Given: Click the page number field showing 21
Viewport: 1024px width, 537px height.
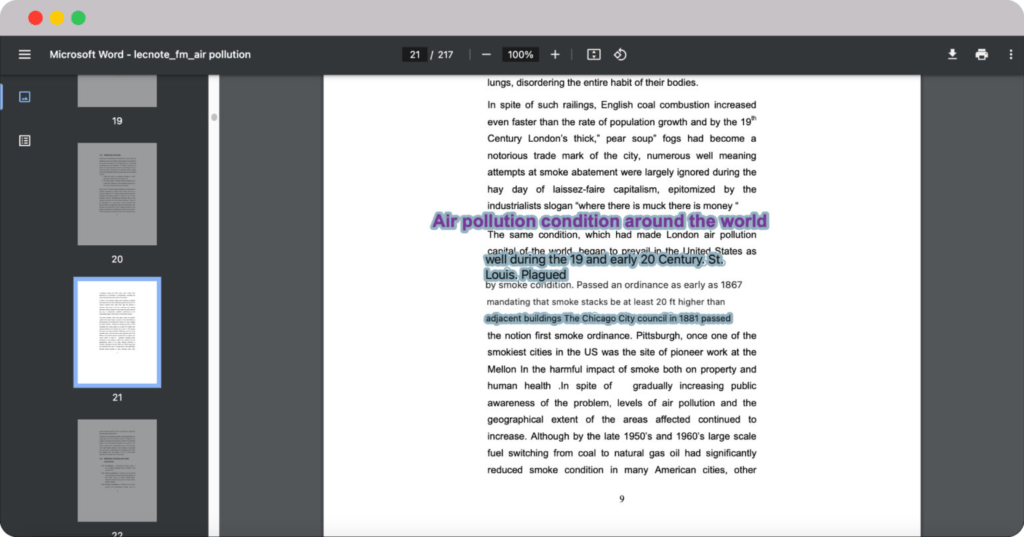Looking at the screenshot, I should (x=414, y=54).
